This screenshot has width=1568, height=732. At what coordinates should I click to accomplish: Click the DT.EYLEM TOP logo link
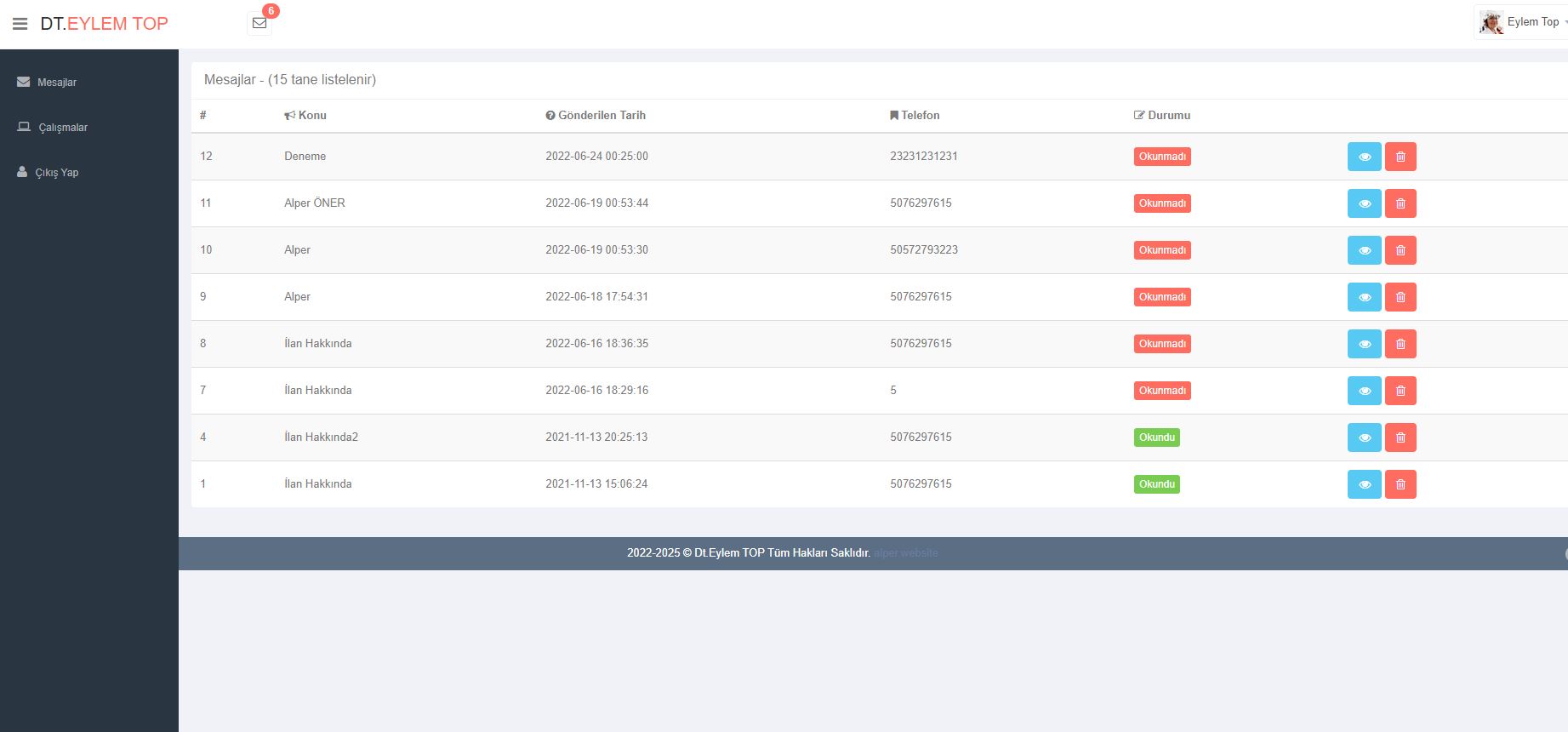click(x=104, y=24)
